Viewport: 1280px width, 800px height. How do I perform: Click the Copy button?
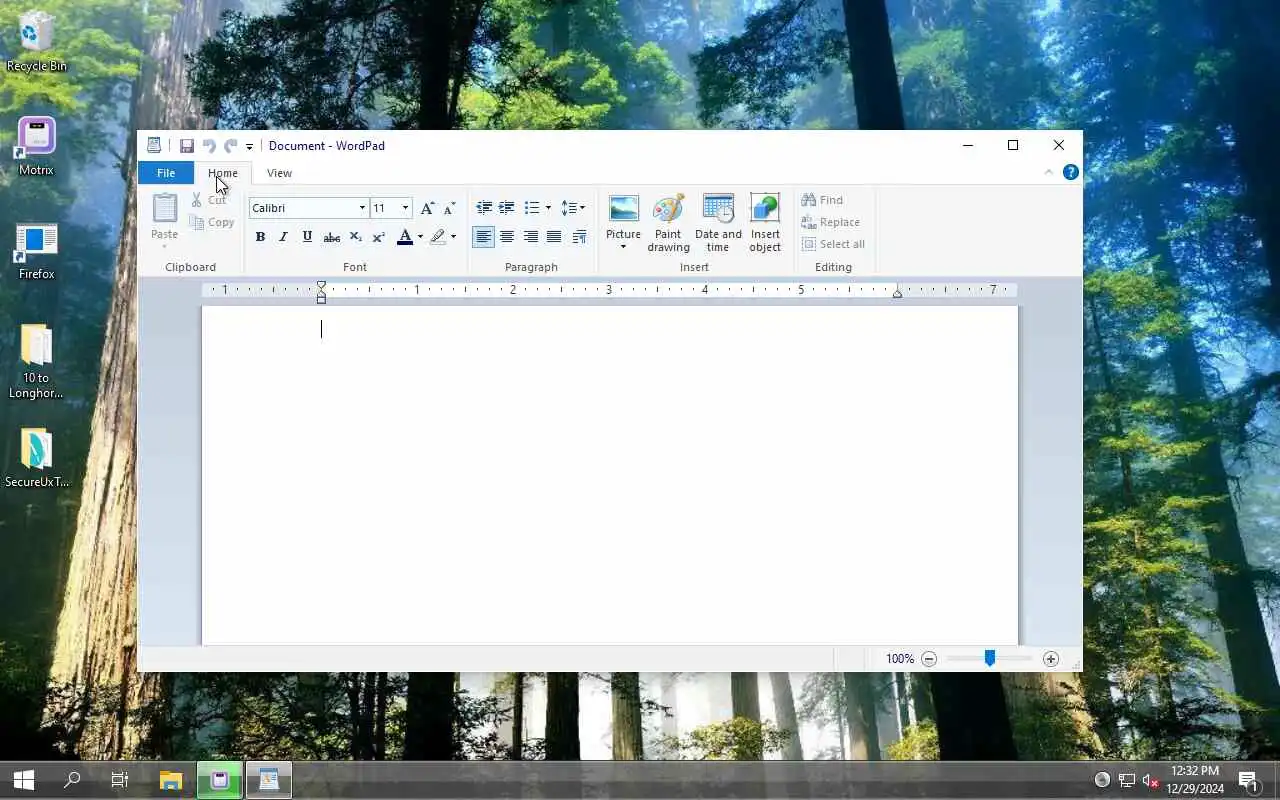pos(212,222)
